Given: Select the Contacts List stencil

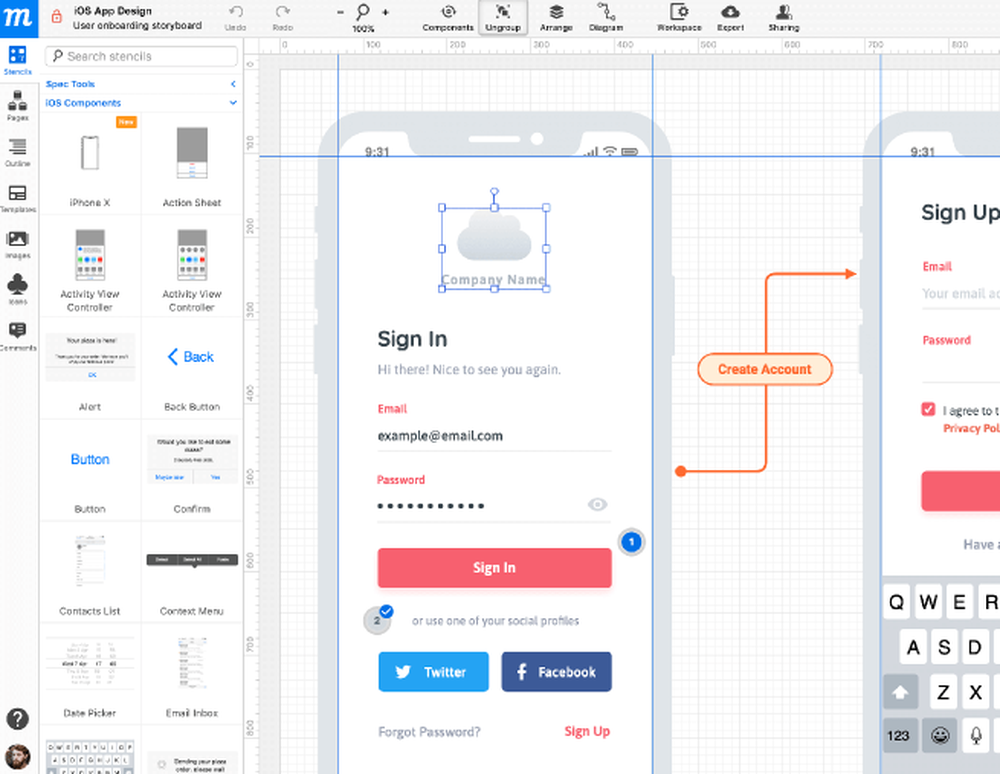Looking at the screenshot, I should (90, 573).
